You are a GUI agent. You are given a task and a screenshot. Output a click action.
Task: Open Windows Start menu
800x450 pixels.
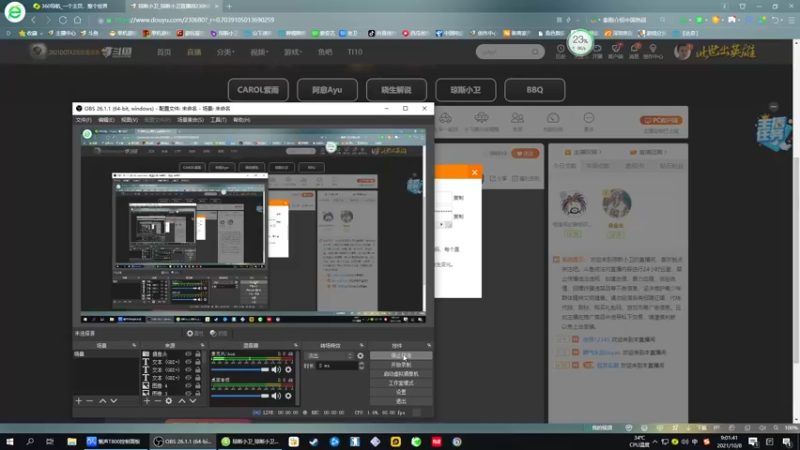(x=9, y=441)
